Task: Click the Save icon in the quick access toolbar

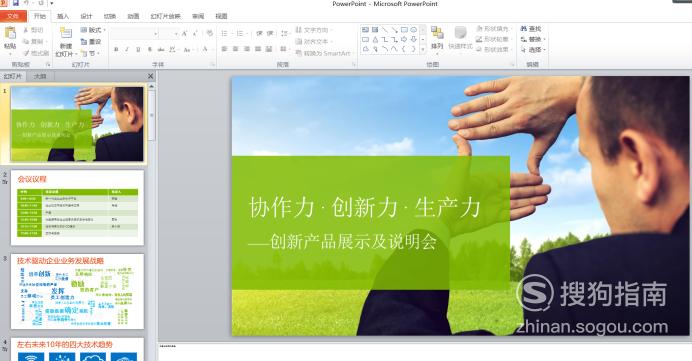Action: pos(16,4)
